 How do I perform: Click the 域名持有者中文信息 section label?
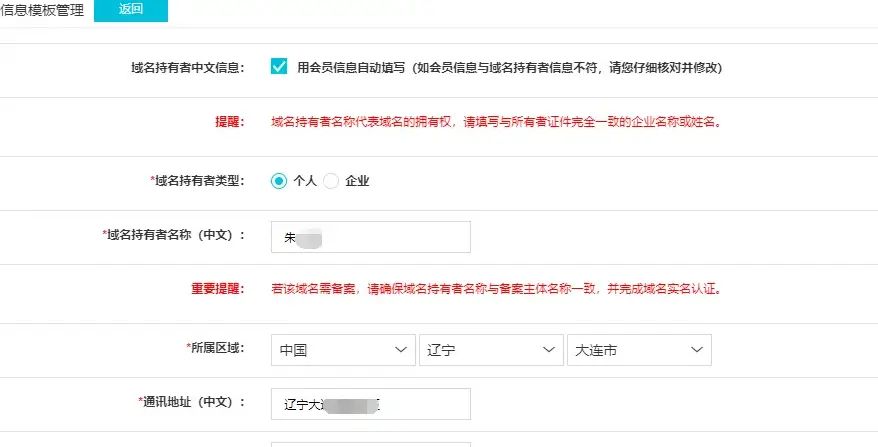click(x=187, y=68)
